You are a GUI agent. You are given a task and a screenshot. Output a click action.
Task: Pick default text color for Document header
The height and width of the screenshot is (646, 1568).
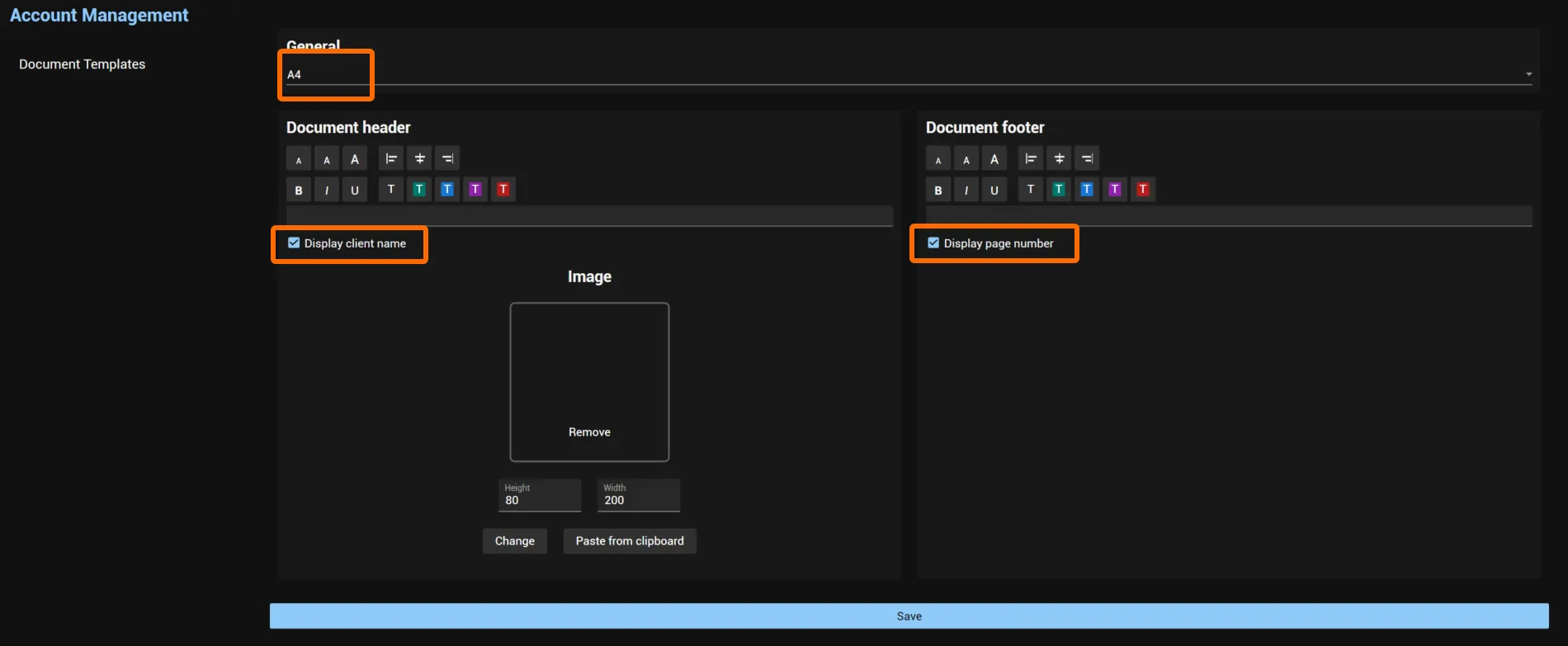pyautogui.click(x=391, y=189)
